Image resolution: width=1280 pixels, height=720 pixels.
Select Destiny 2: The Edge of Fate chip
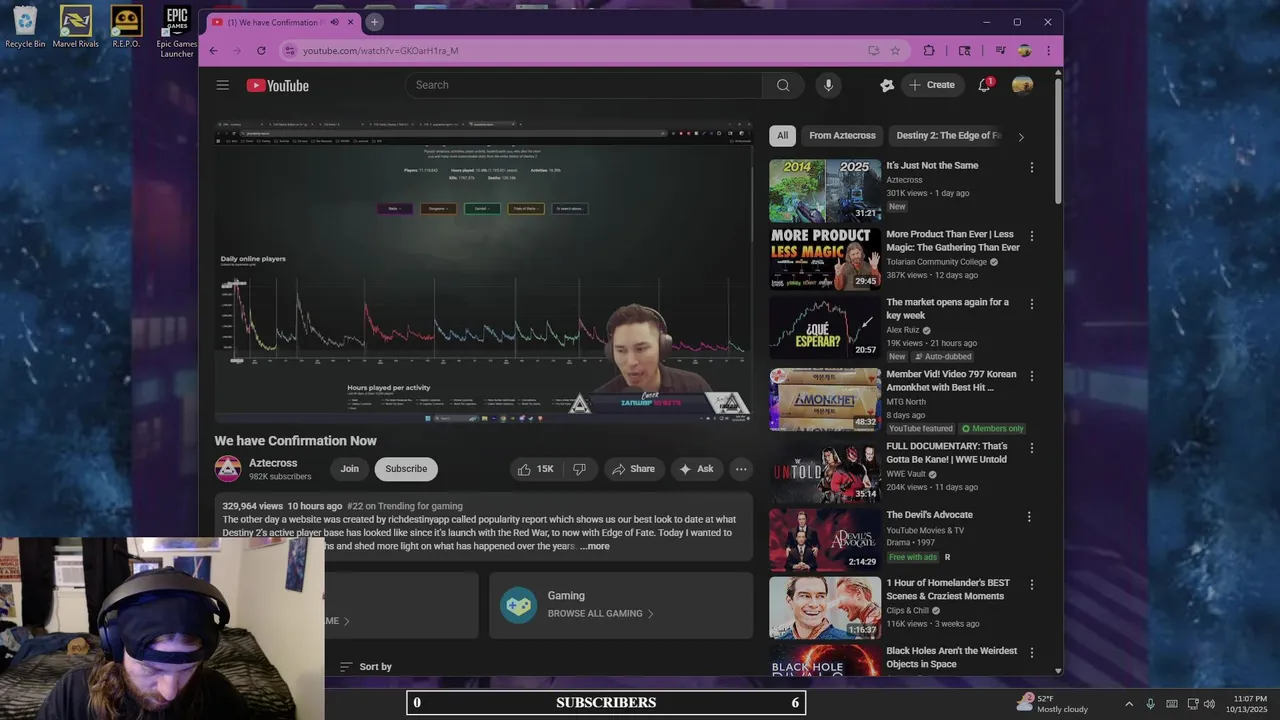pos(948,136)
